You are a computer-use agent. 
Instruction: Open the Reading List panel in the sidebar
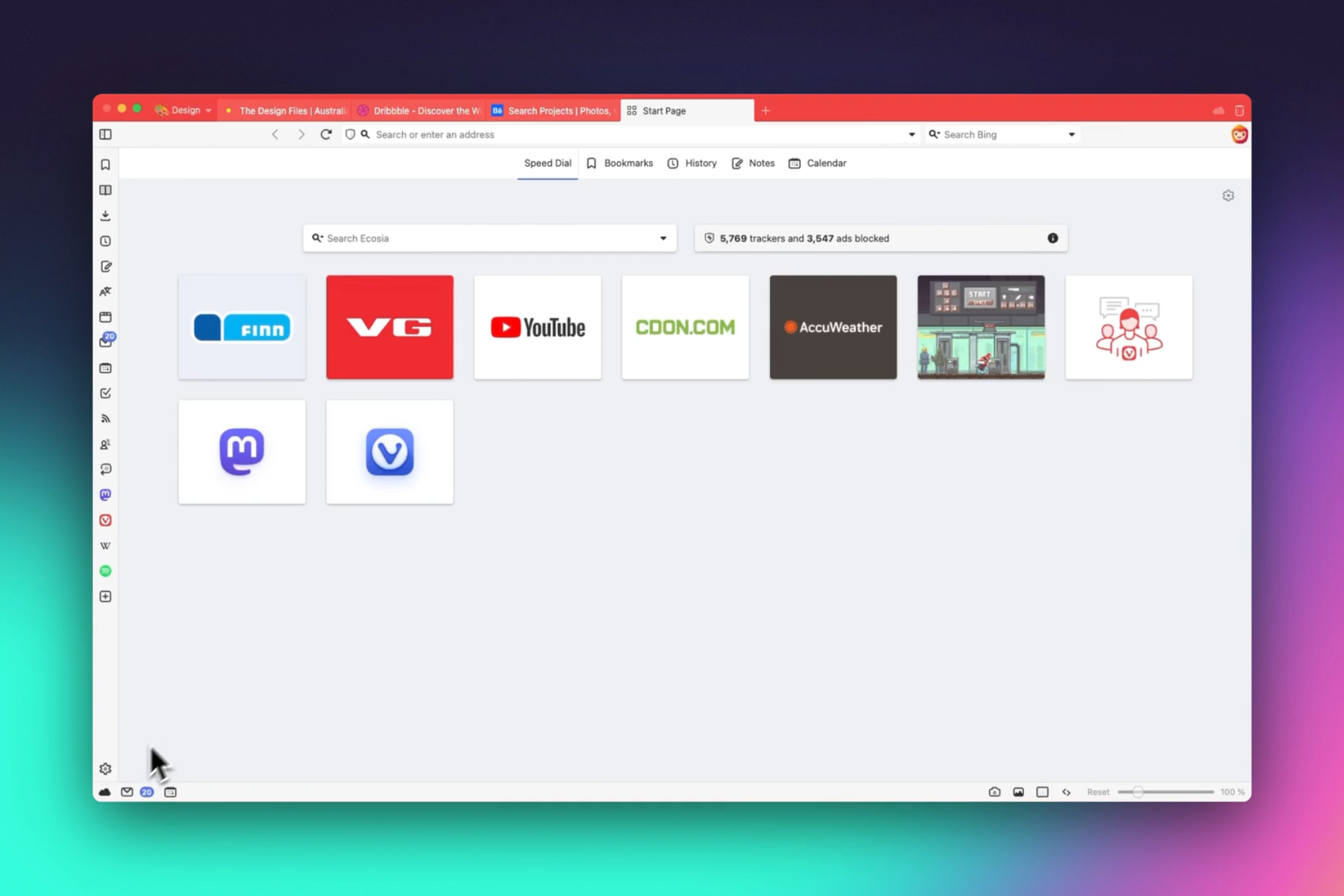(106, 190)
